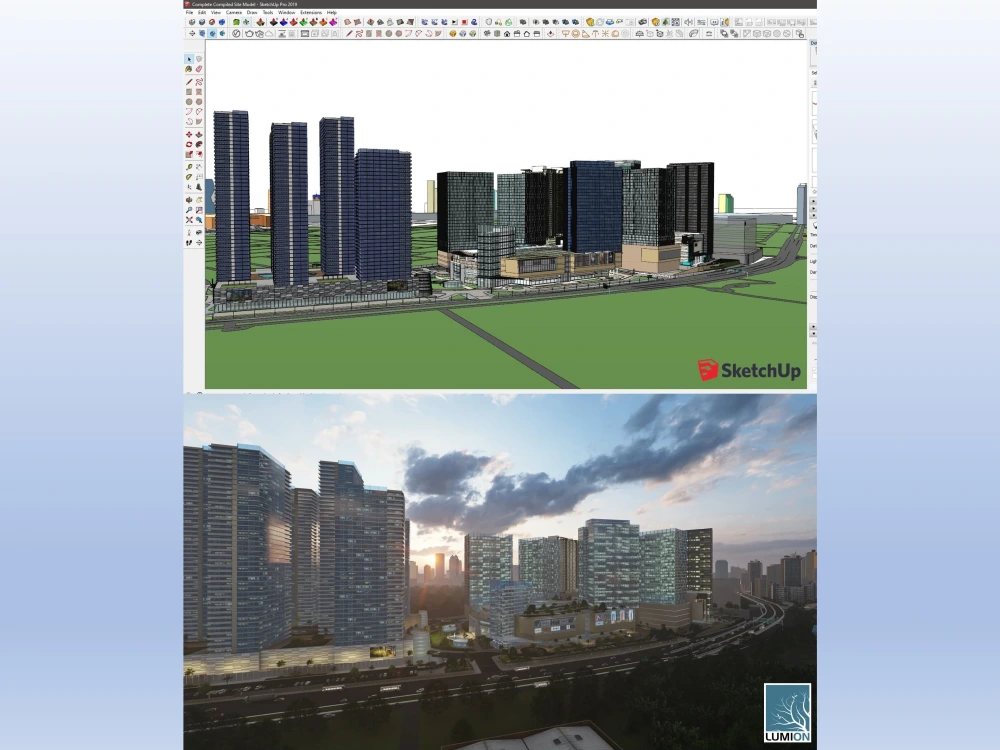This screenshot has width=1000, height=750.
Task: Open the File menu
Action: (x=189, y=12)
